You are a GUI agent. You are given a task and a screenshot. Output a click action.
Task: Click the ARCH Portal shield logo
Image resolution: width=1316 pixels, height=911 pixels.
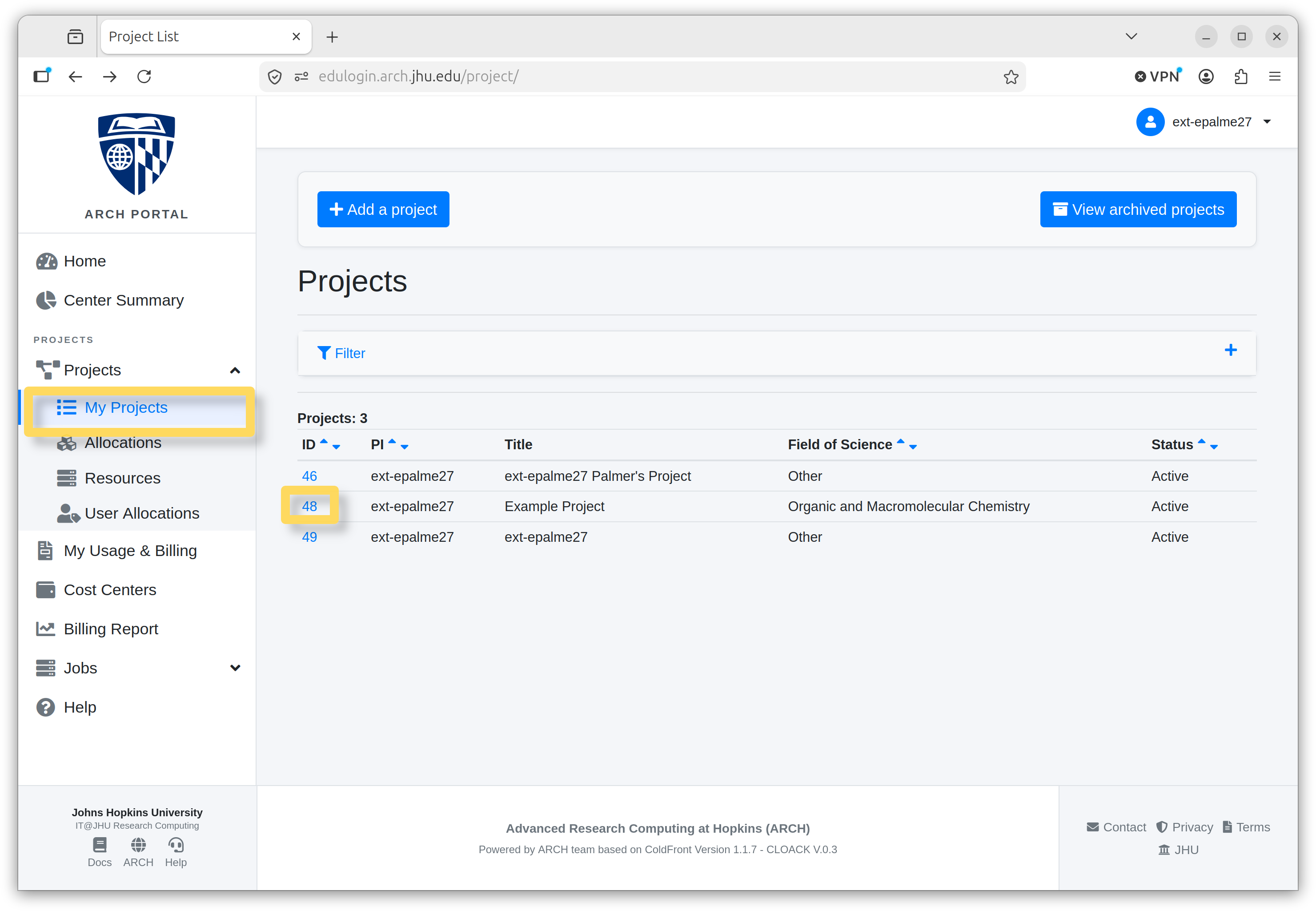click(136, 154)
